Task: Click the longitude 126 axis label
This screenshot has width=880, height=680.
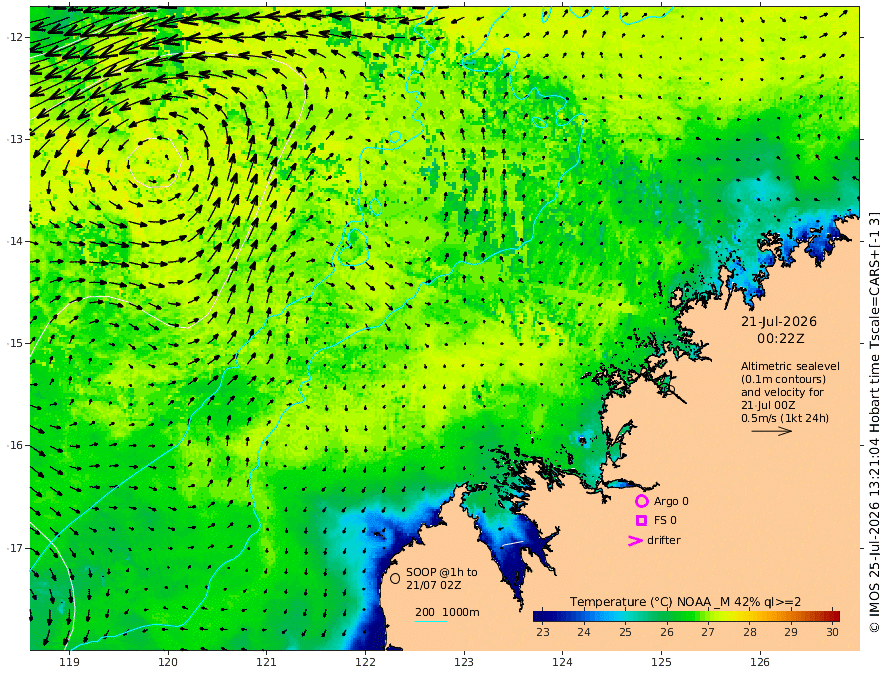Action: [x=760, y=663]
